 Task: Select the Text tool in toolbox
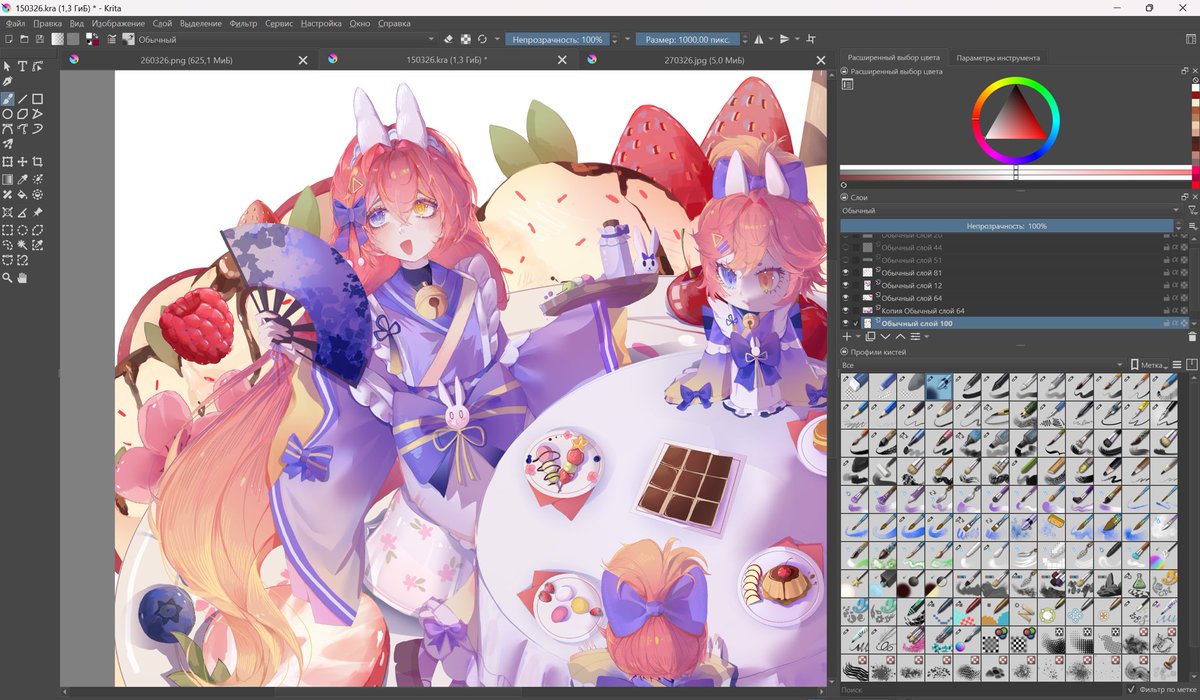click(23, 66)
